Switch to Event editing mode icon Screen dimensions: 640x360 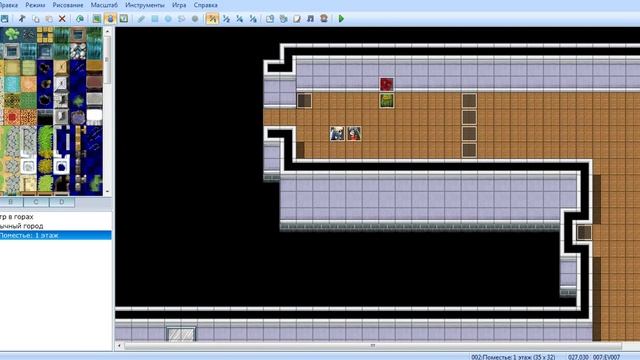pos(110,19)
